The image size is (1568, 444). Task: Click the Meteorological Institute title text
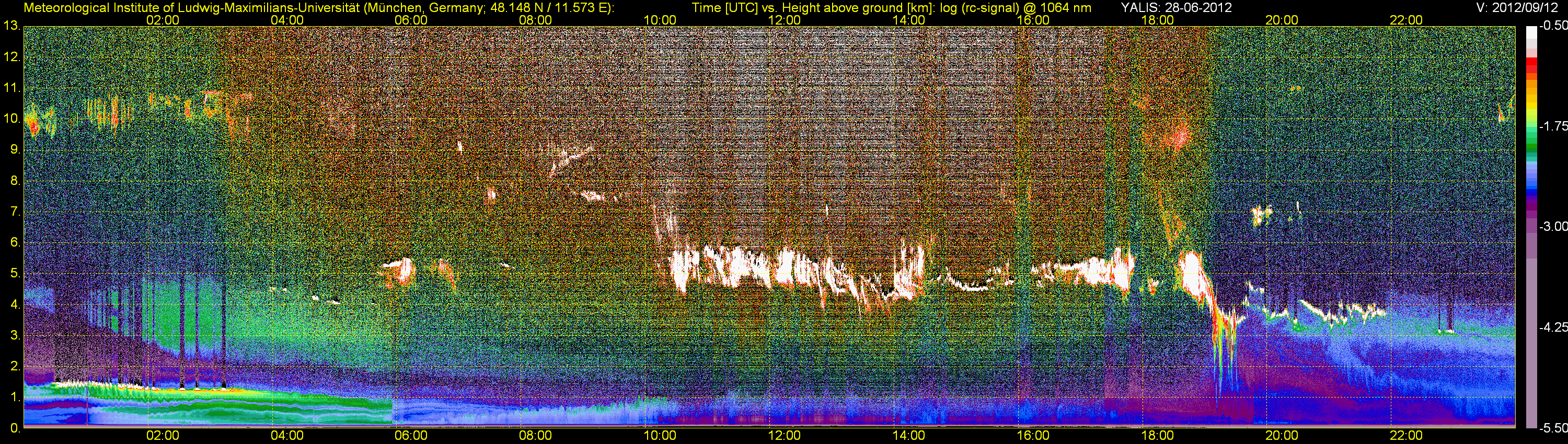[319, 7]
